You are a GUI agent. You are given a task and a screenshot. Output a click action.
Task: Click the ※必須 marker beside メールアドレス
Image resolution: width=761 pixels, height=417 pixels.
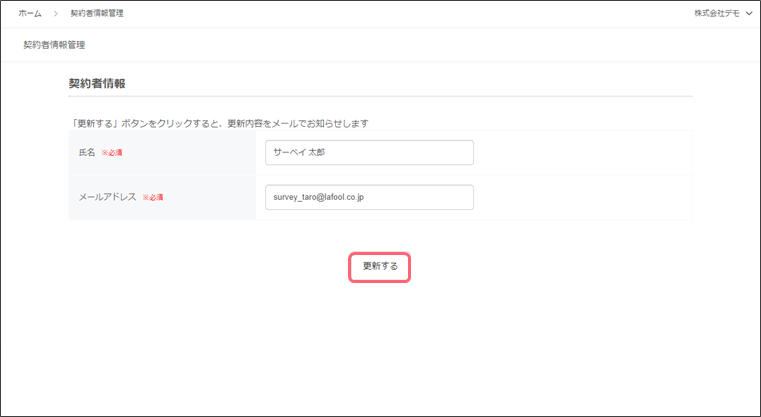click(153, 198)
